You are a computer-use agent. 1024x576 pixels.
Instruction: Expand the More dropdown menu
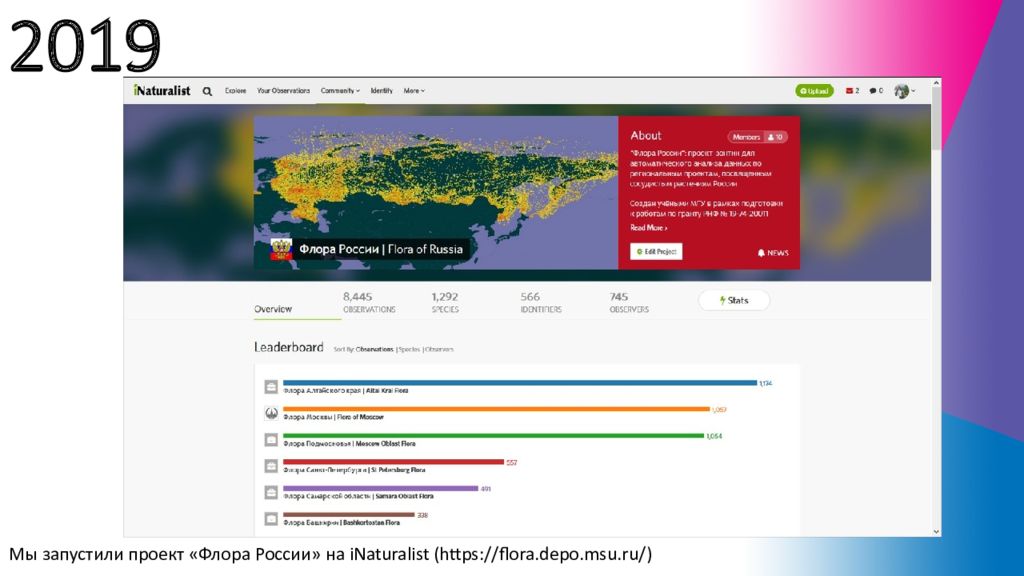pyautogui.click(x=414, y=91)
